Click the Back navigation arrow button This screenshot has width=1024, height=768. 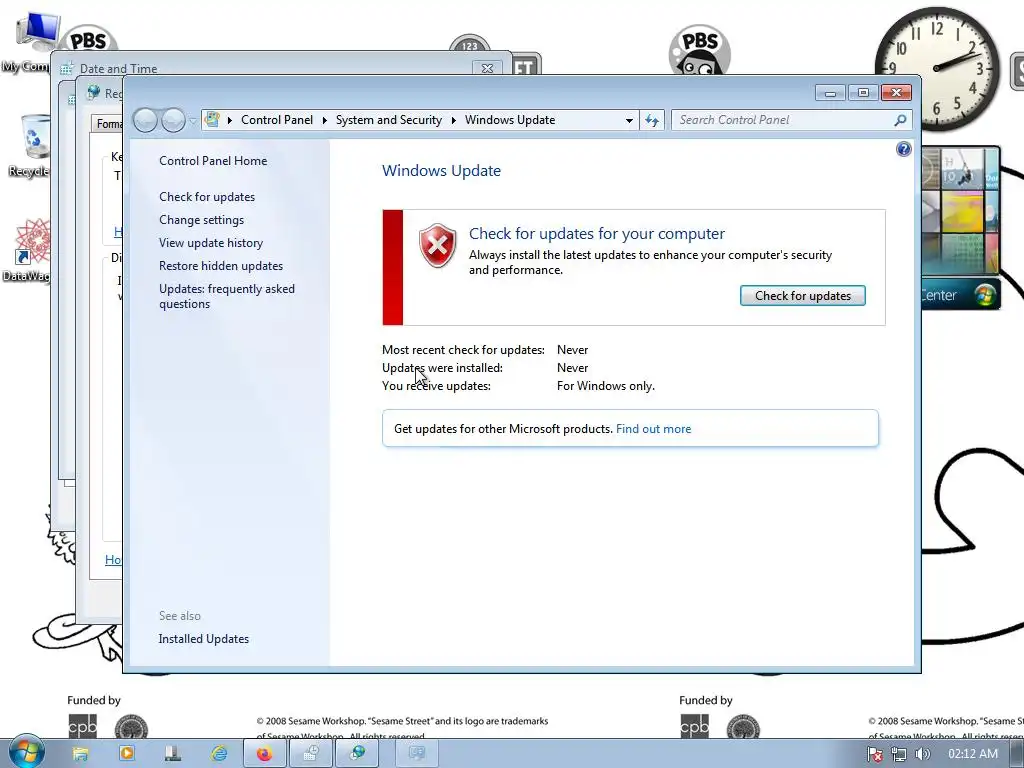pos(145,120)
